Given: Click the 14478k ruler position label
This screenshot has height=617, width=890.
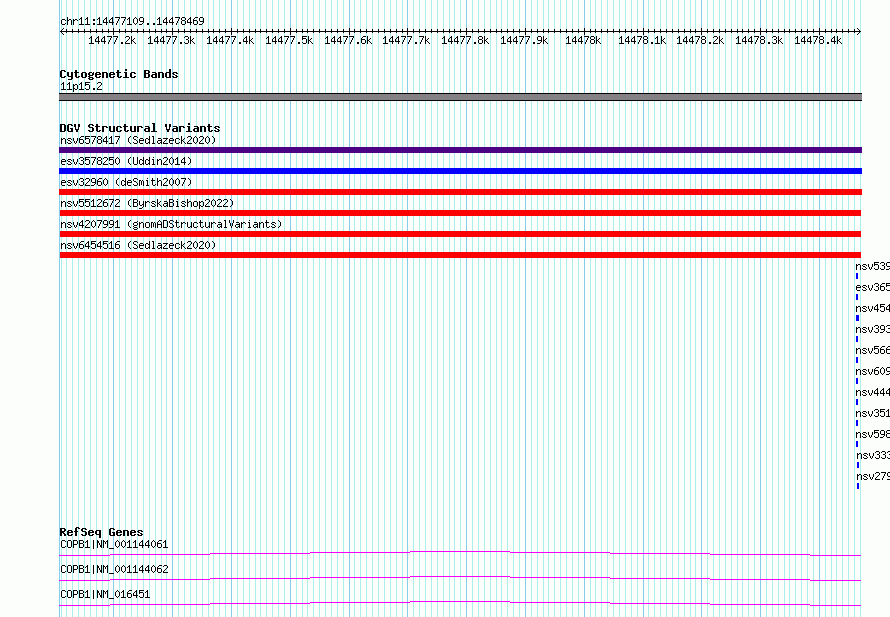Looking at the screenshot, I should 583,40.
